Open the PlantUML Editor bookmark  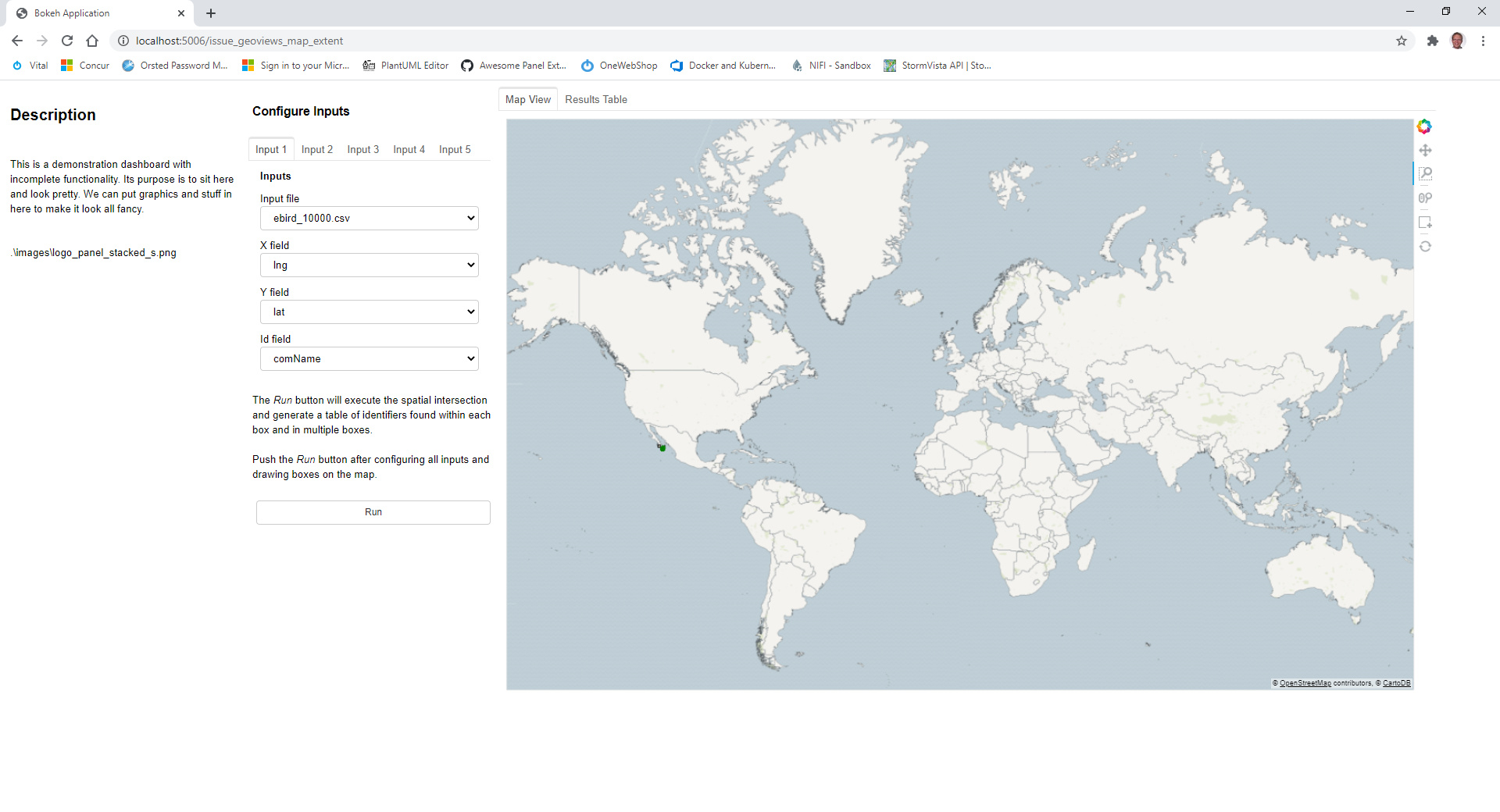point(405,66)
